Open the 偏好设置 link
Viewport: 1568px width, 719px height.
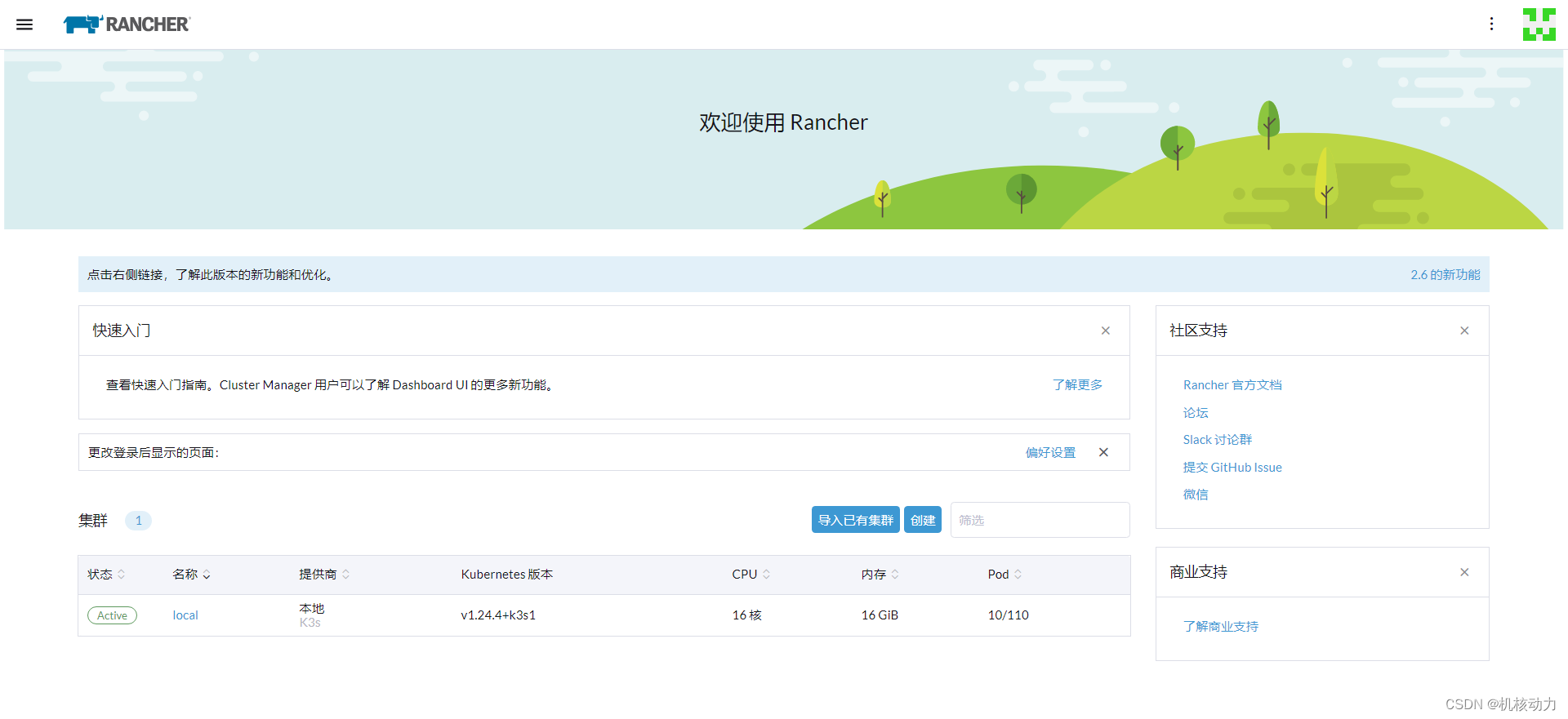coord(1050,452)
